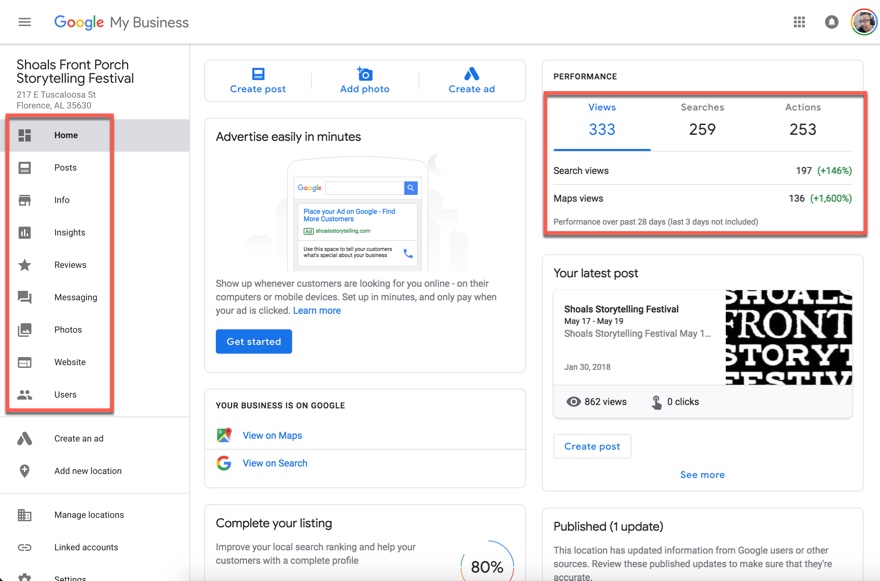Switch to the Searches performance tab
Screen dimensions: 880x581
[x=702, y=120]
